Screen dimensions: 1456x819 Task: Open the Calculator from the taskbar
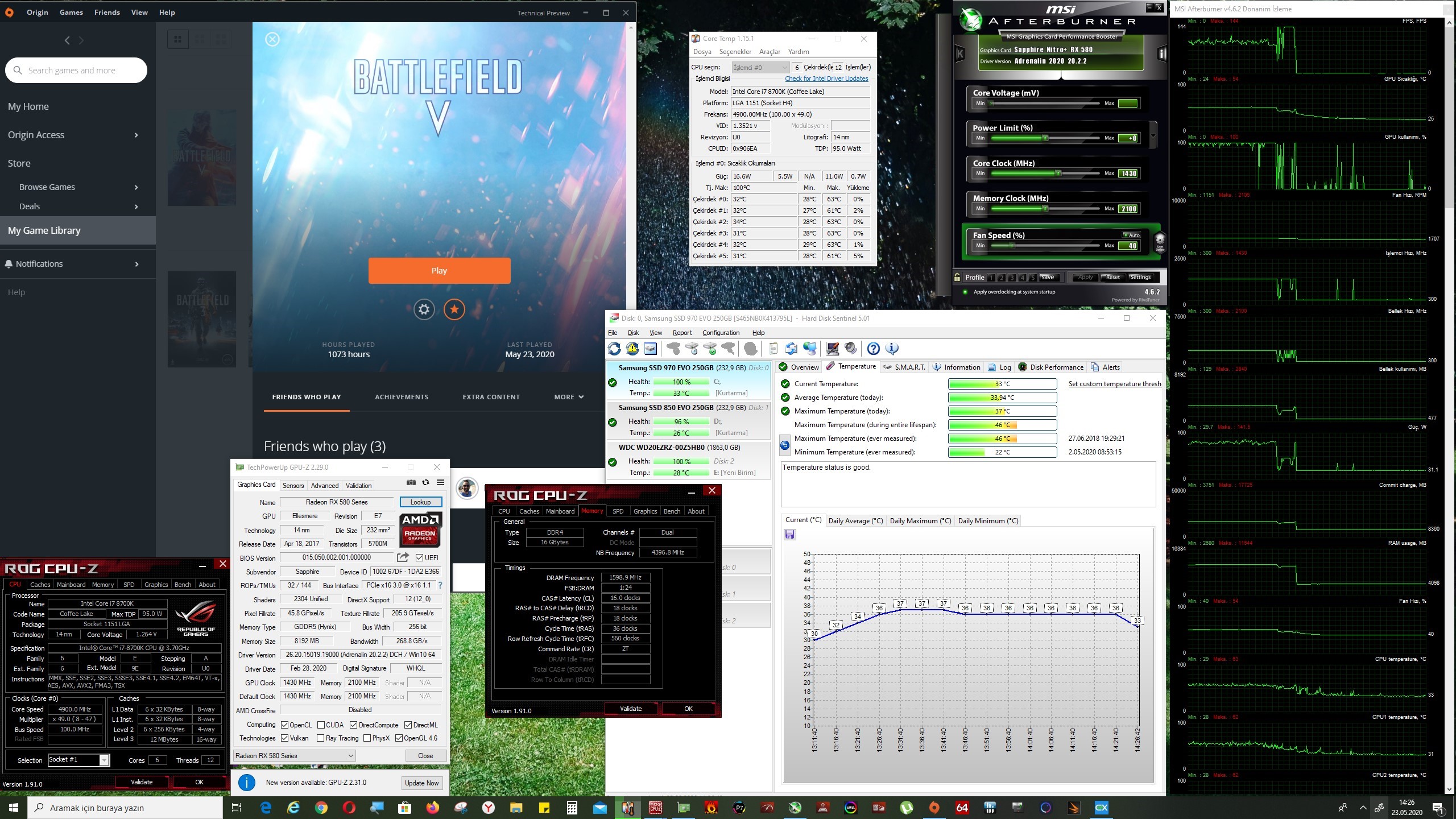(x=572, y=808)
